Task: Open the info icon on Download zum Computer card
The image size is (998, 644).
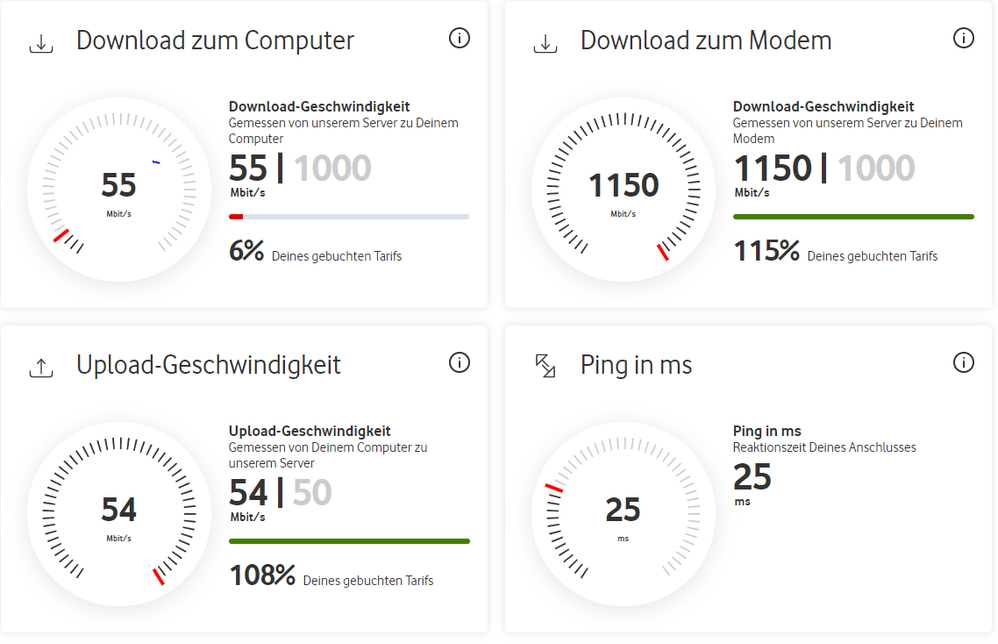Action: click(459, 38)
